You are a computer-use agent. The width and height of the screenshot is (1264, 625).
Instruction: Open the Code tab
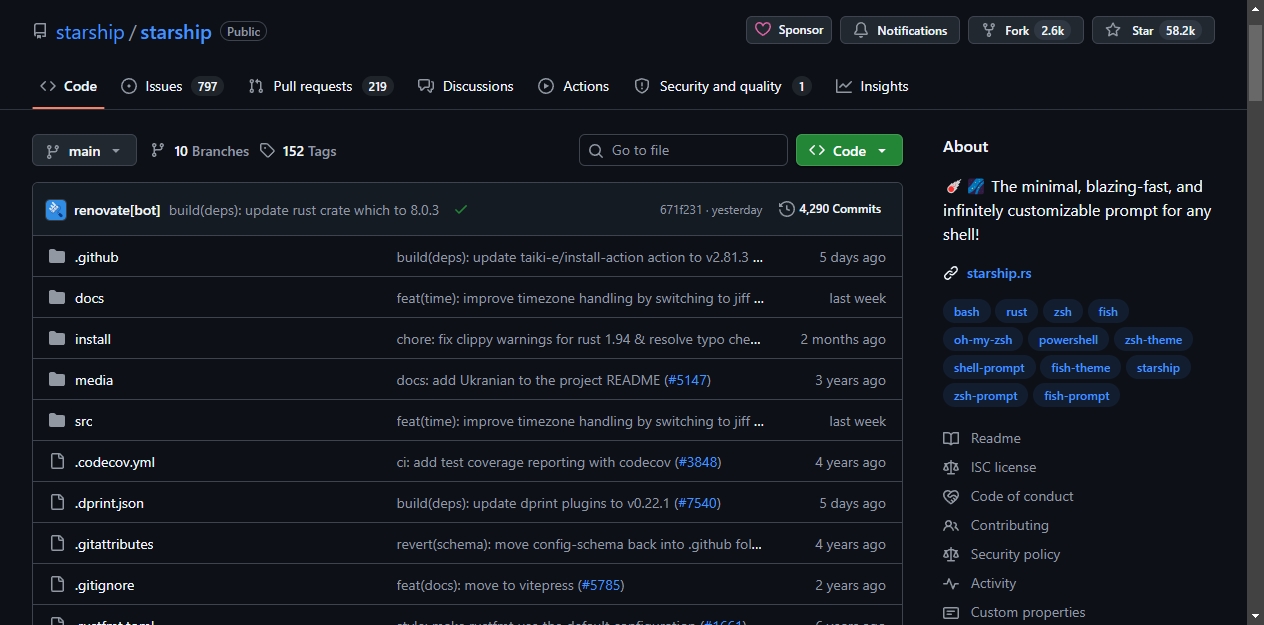[x=68, y=86]
